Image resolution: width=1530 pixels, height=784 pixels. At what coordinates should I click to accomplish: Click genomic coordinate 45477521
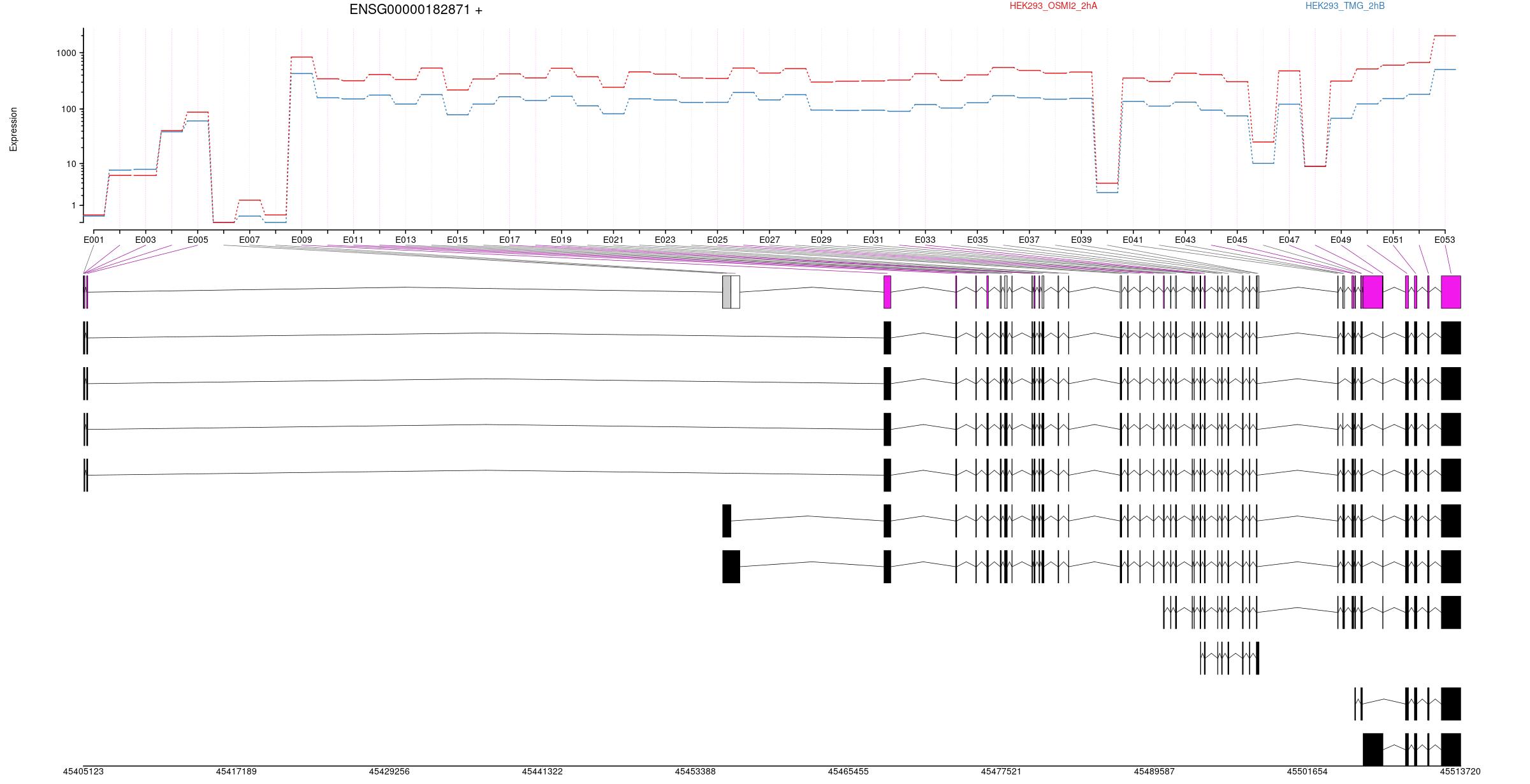tap(1001, 771)
